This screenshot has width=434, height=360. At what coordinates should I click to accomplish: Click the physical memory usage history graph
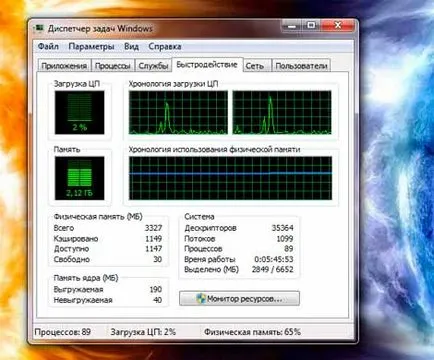(x=230, y=178)
